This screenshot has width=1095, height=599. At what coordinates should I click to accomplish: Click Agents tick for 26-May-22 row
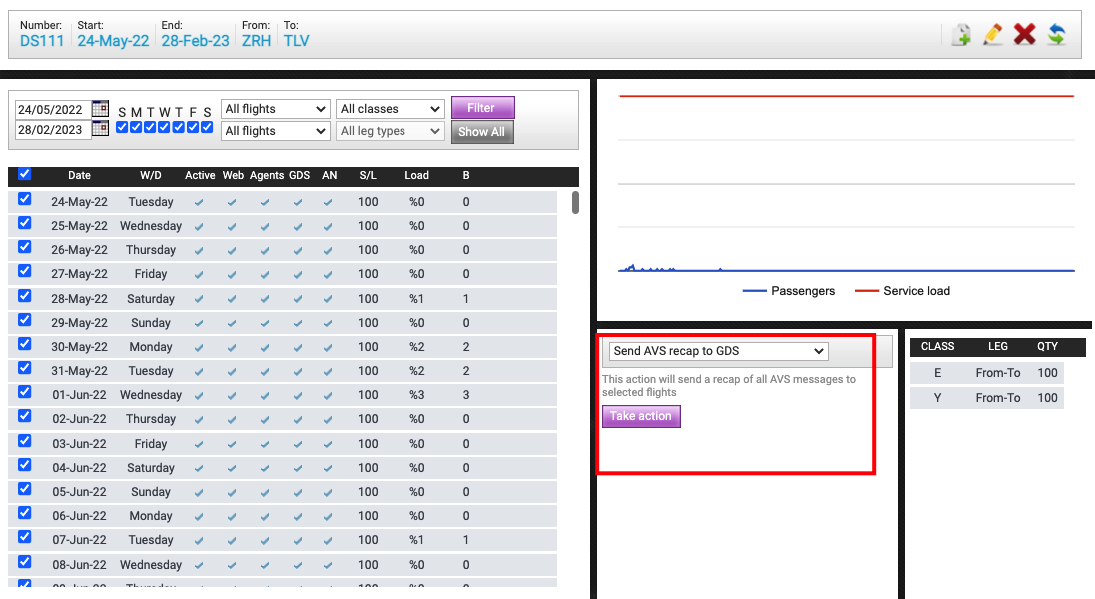(x=265, y=251)
